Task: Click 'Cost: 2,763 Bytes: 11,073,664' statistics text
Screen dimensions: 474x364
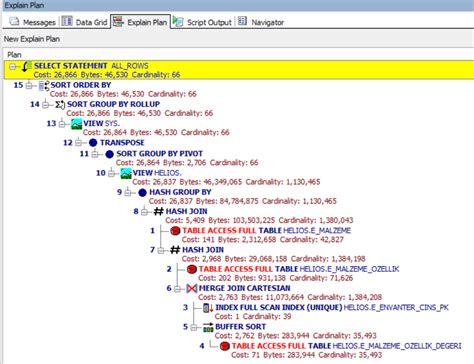Action: (251, 297)
